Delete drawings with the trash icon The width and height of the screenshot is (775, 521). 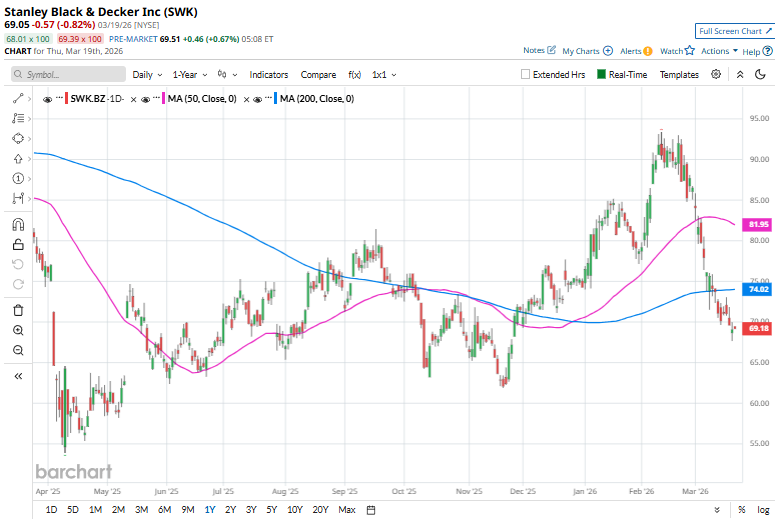point(18,308)
